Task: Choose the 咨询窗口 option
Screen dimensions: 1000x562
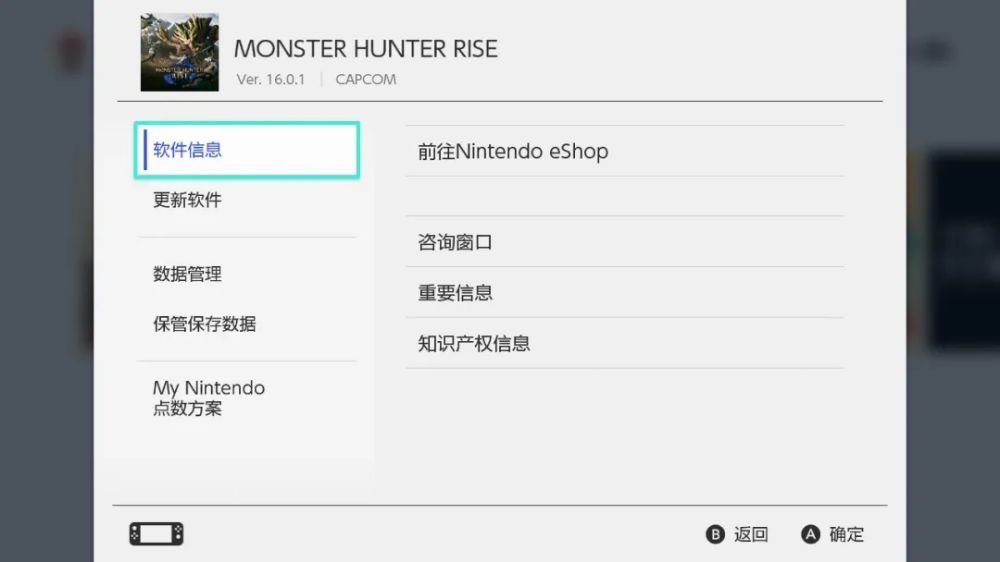Action: coord(456,242)
